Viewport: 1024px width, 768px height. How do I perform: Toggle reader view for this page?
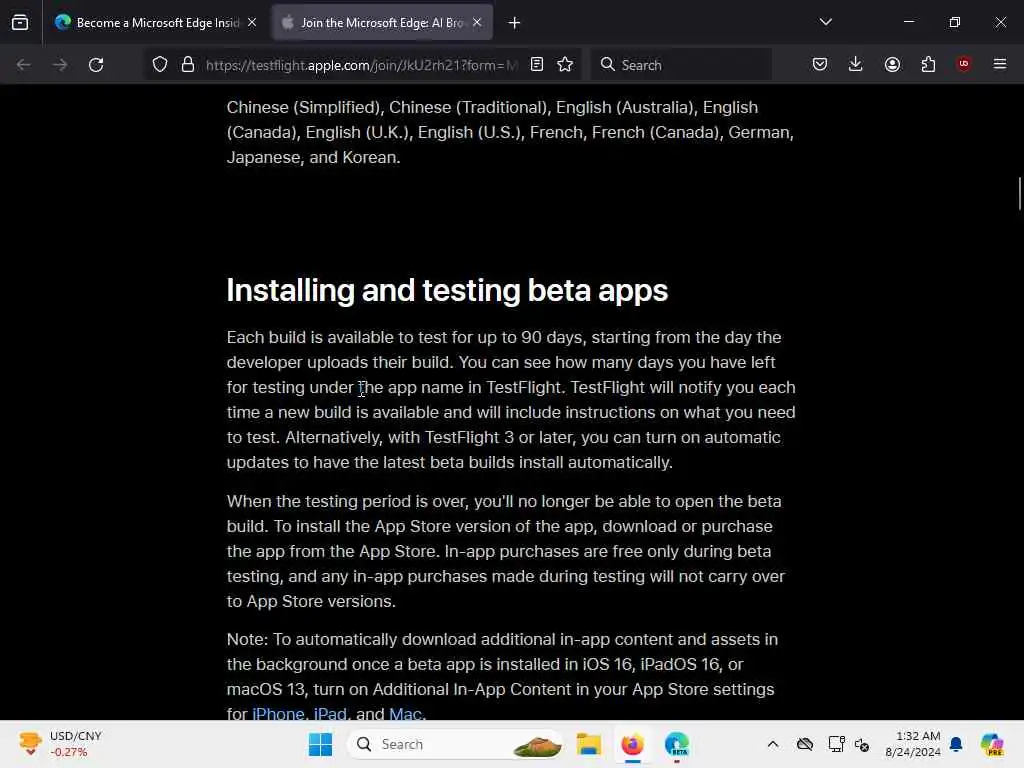(x=537, y=65)
